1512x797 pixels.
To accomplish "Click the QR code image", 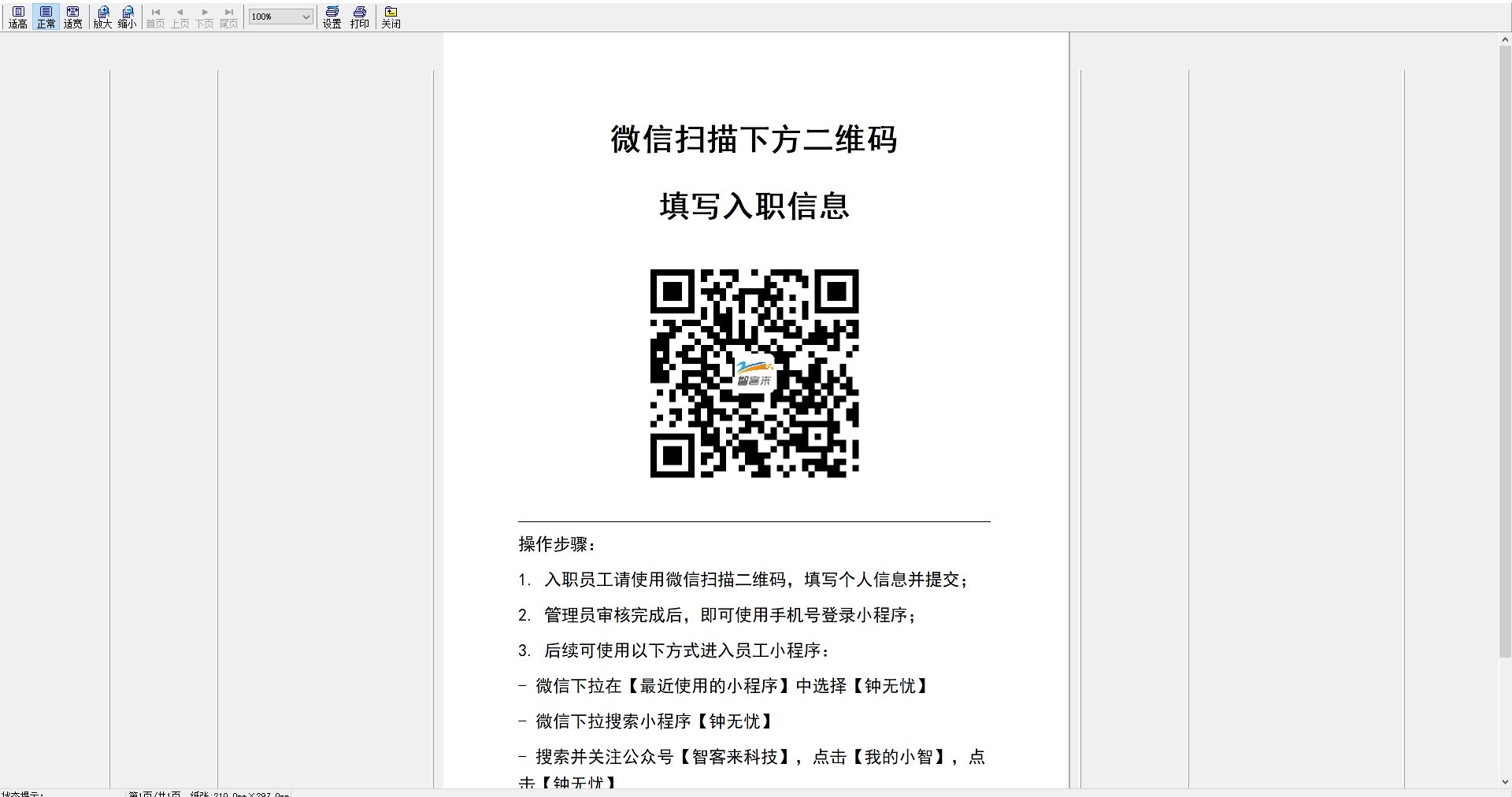I will coord(754,373).
